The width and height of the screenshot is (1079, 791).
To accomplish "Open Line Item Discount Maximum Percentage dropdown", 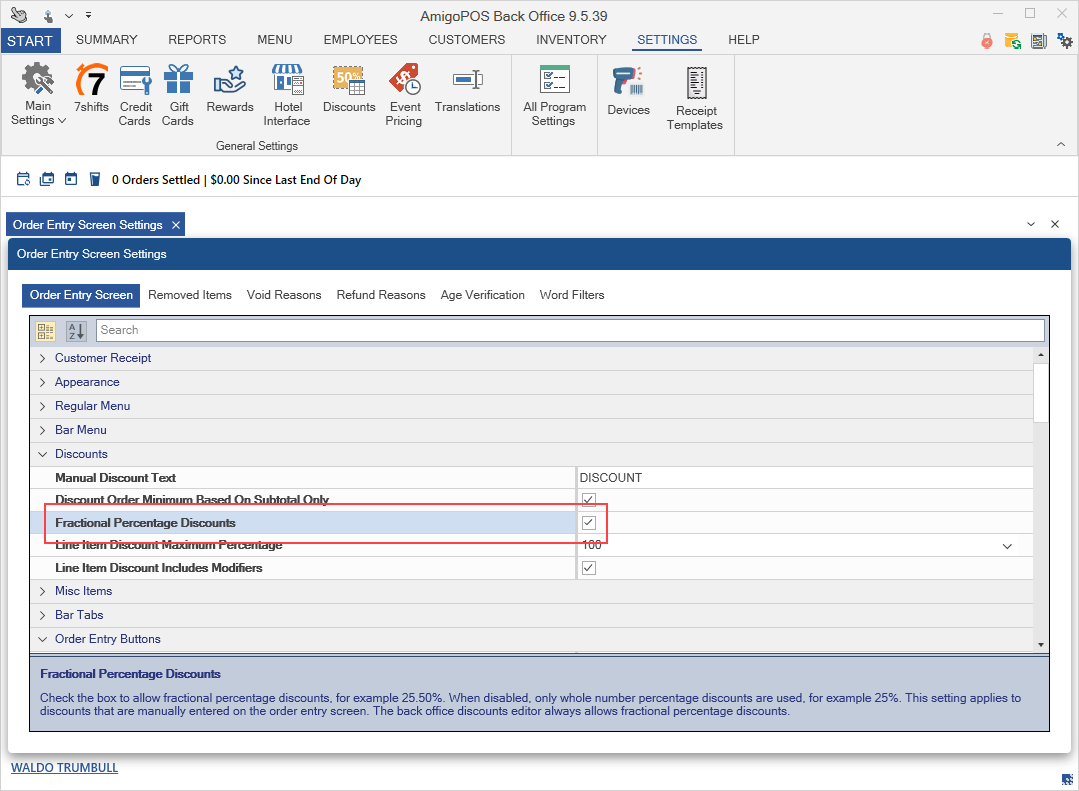I will pos(1007,546).
